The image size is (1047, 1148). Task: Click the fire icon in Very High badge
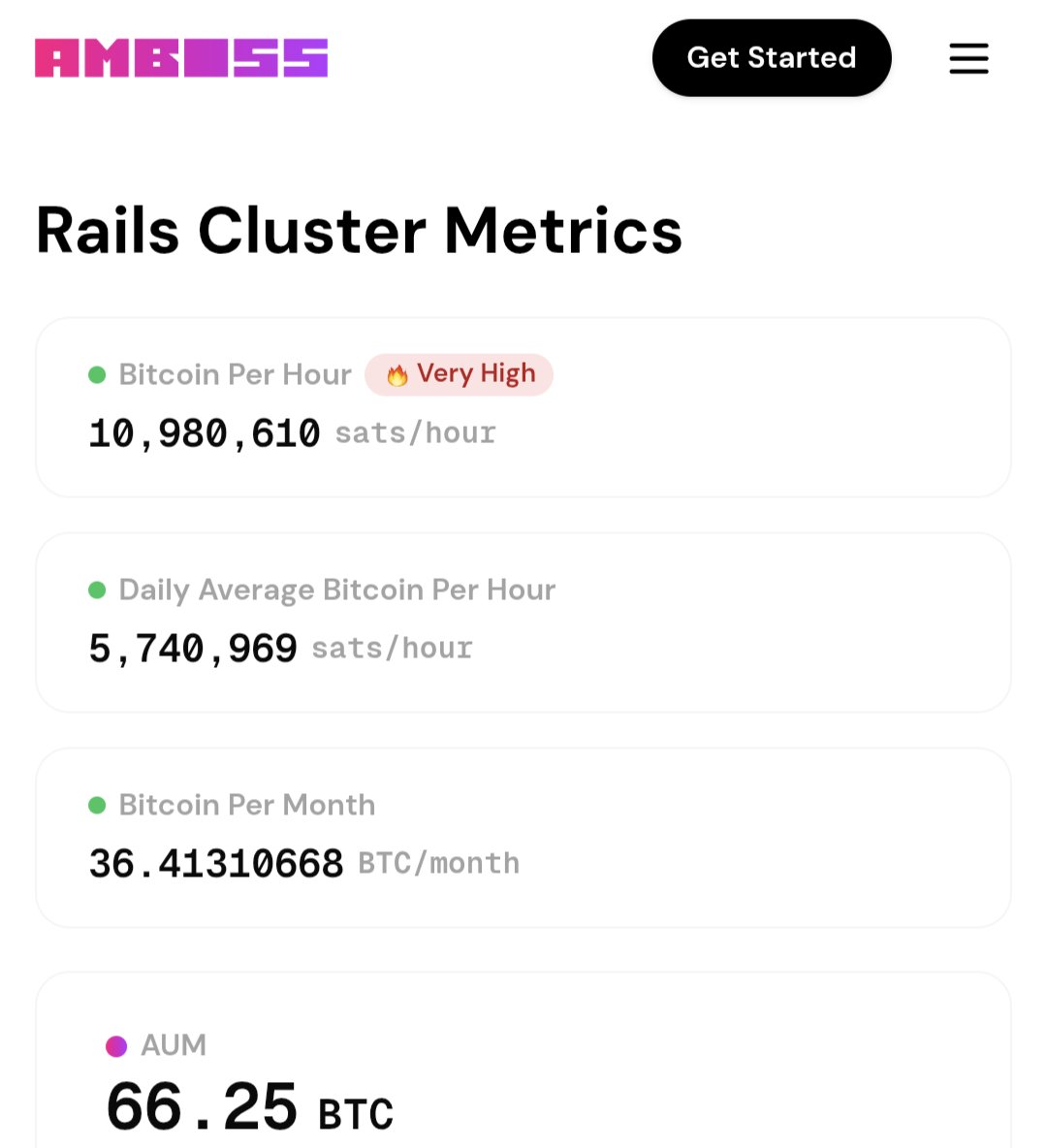(397, 375)
